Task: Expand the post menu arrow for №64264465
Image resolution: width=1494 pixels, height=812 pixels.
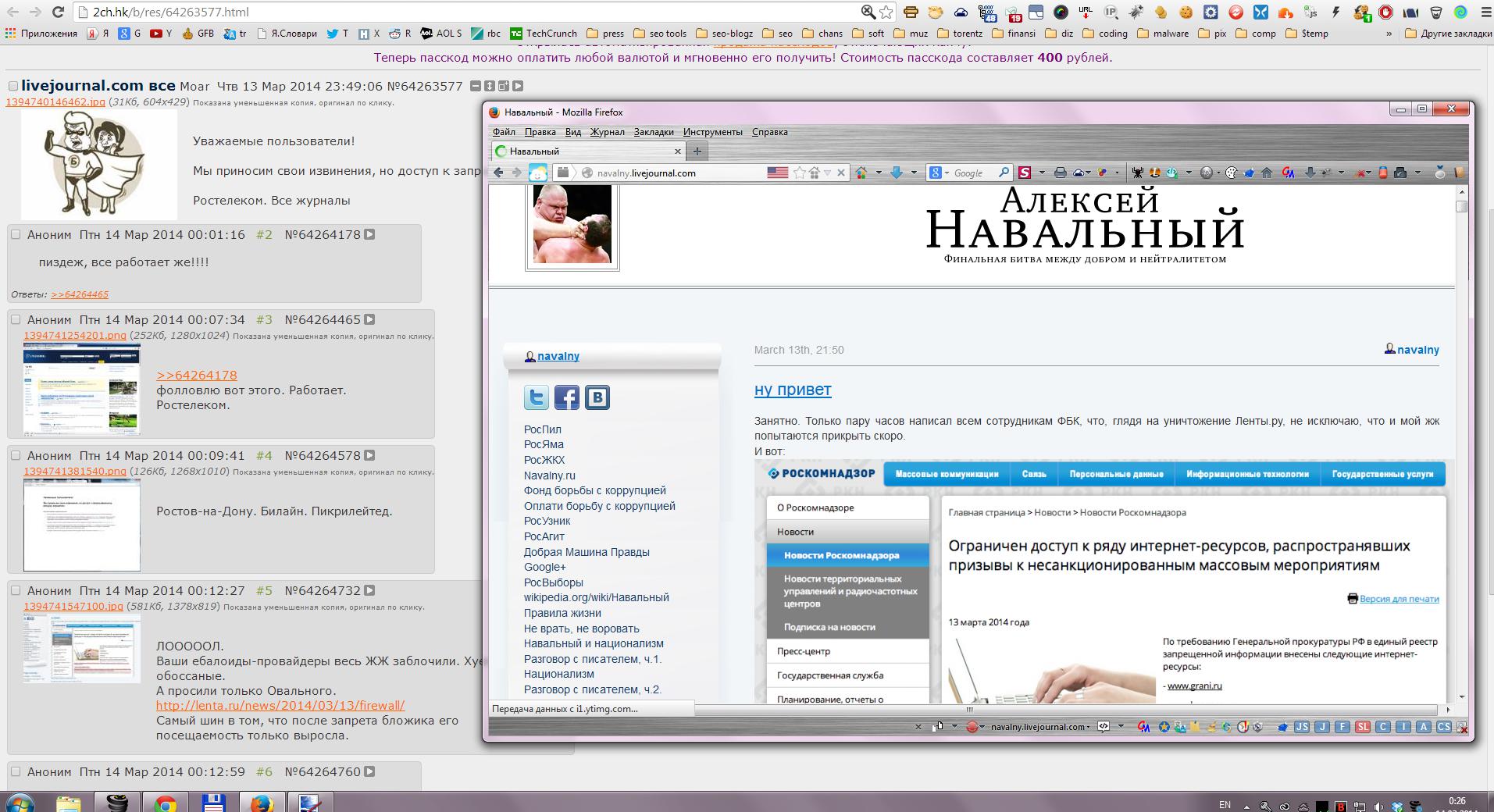Action: (x=370, y=319)
